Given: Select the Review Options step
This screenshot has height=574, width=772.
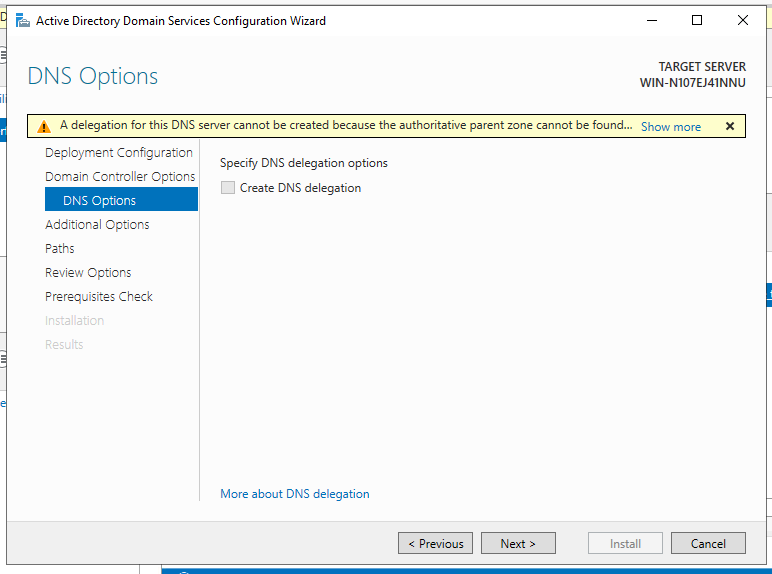Looking at the screenshot, I should [x=88, y=272].
